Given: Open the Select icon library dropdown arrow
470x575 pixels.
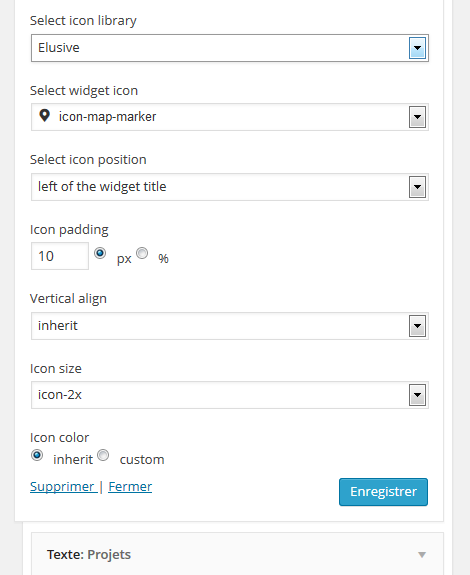Looking at the screenshot, I should [x=417, y=48].
